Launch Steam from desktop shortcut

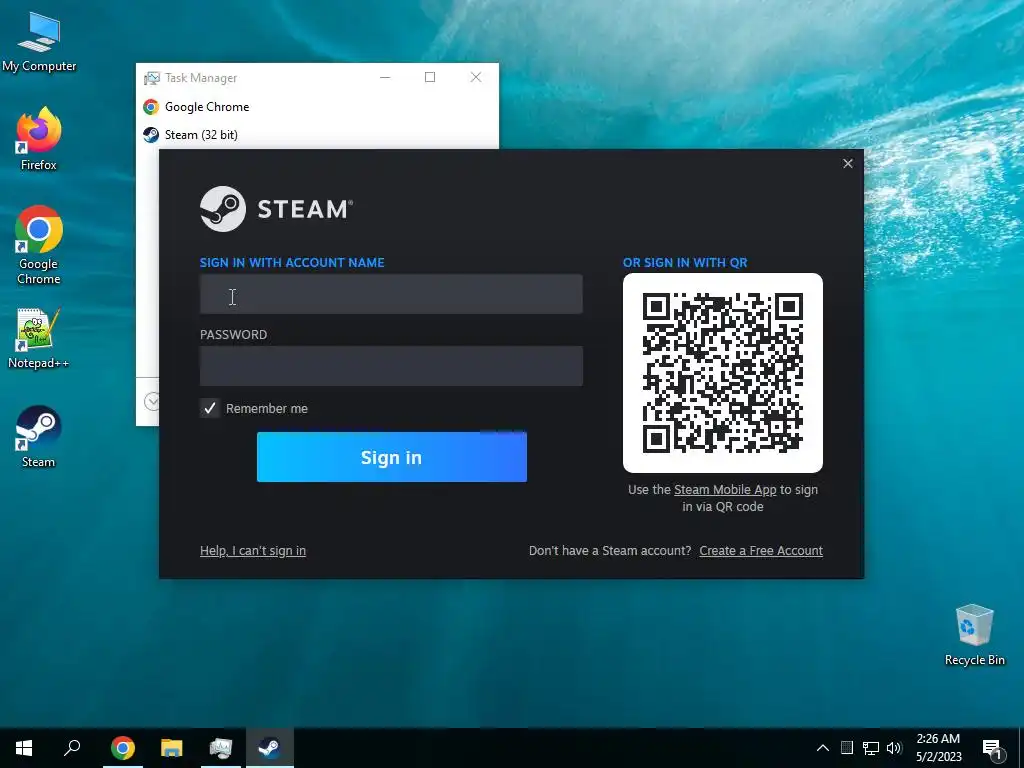[39, 436]
